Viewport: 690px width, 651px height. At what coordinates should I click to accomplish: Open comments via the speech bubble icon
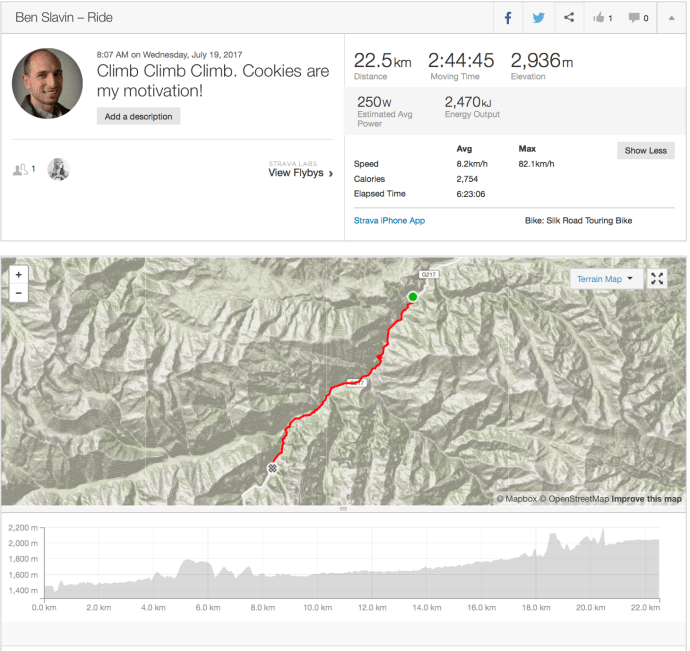click(x=638, y=17)
